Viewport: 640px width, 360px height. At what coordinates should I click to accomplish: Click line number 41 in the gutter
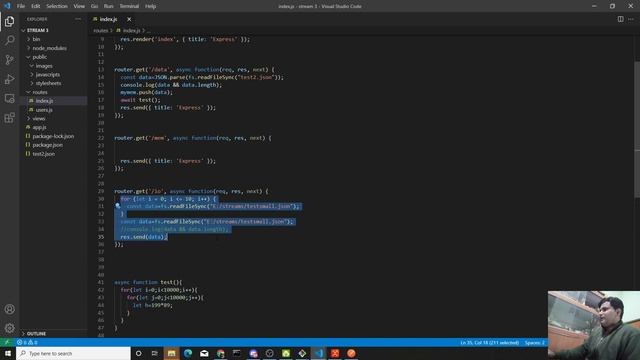101,282
